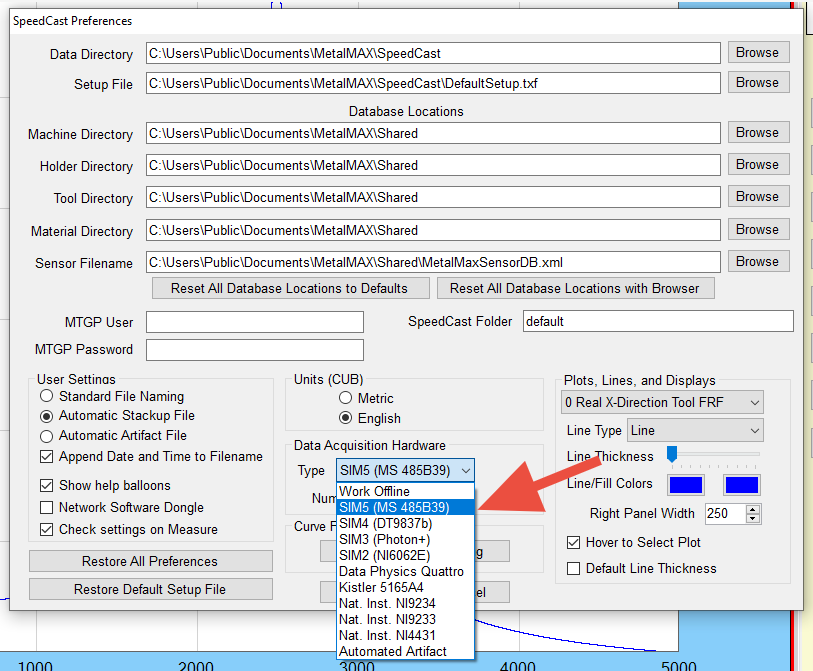This screenshot has width=813, height=671.
Task: Open the 0 Real X-Direction Tool FRF dropdown
Action: click(662, 402)
